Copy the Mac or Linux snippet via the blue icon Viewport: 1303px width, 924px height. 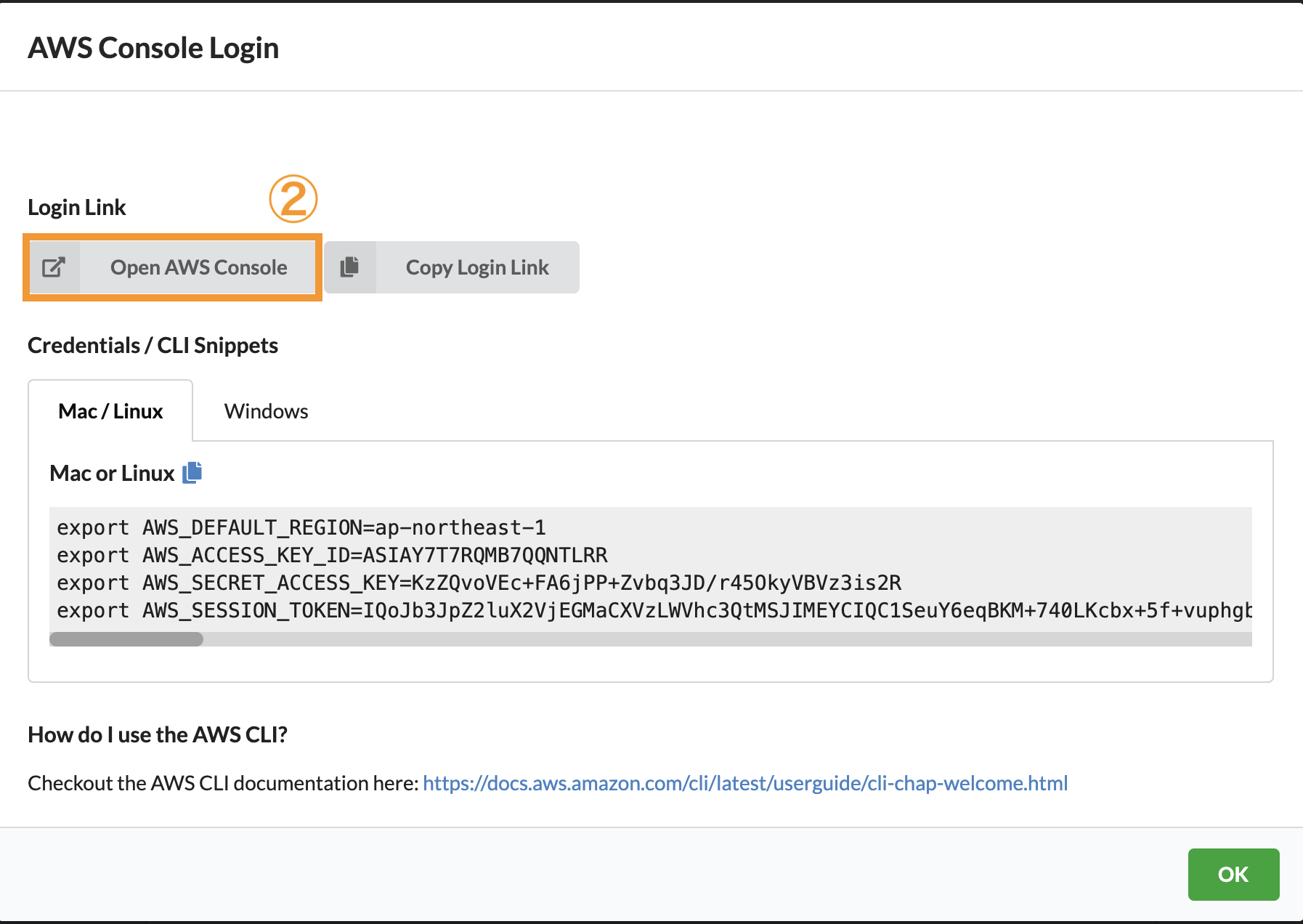tap(192, 473)
